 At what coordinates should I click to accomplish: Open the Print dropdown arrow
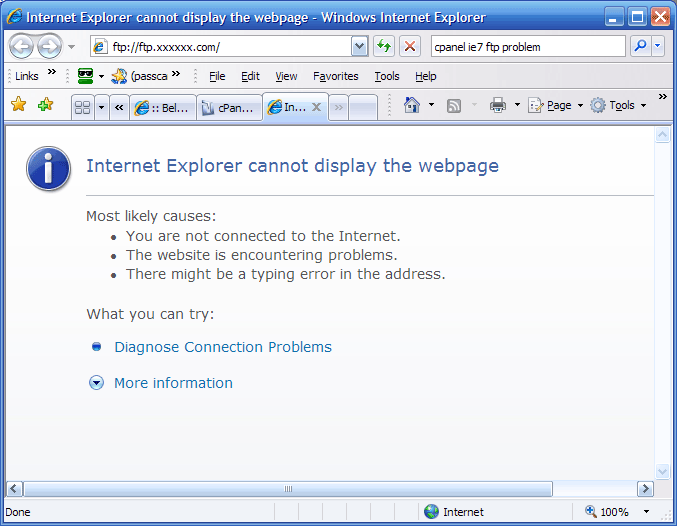517,105
